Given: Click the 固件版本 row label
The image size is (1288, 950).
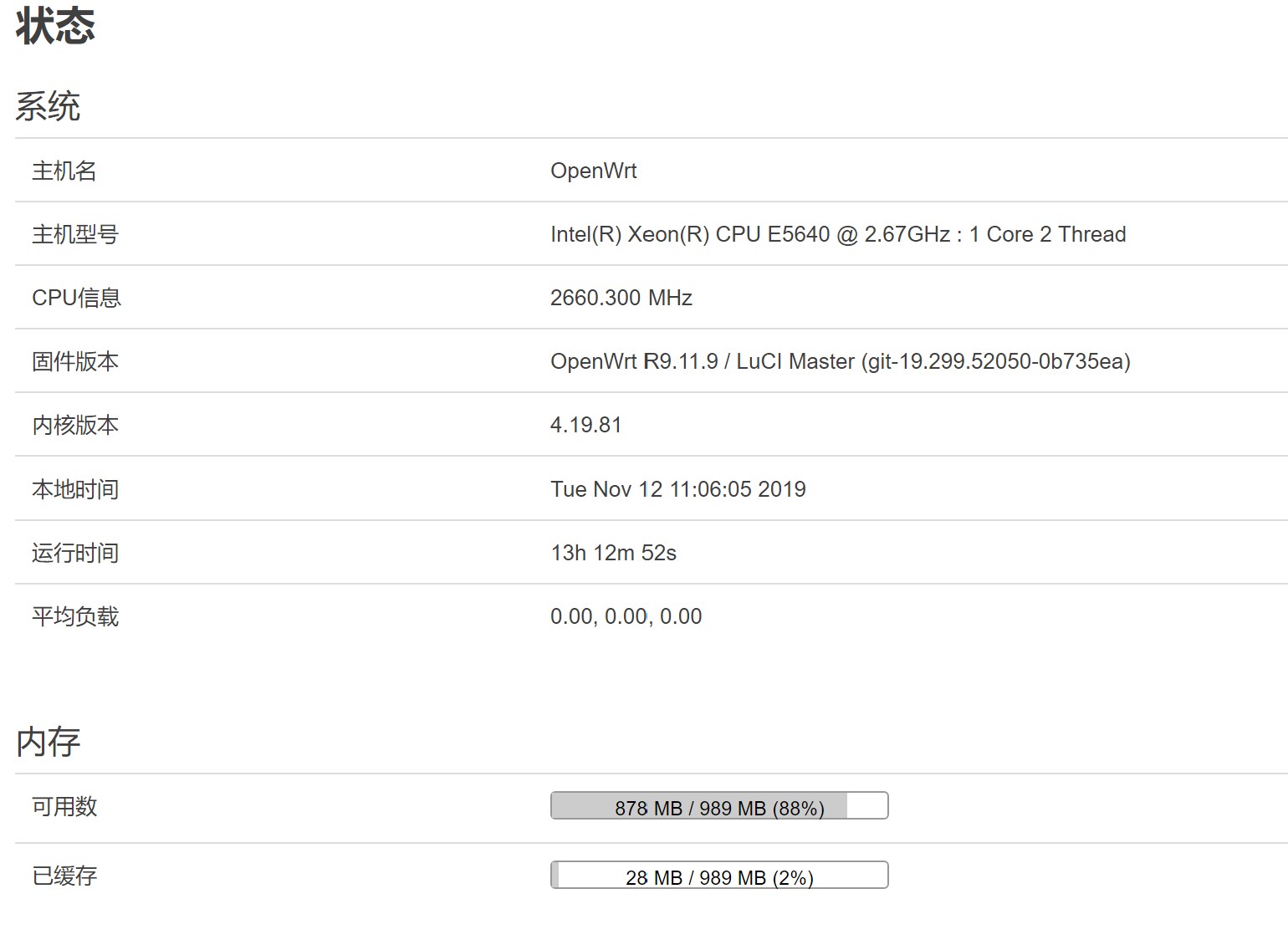Looking at the screenshot, I should coord(74,361).
